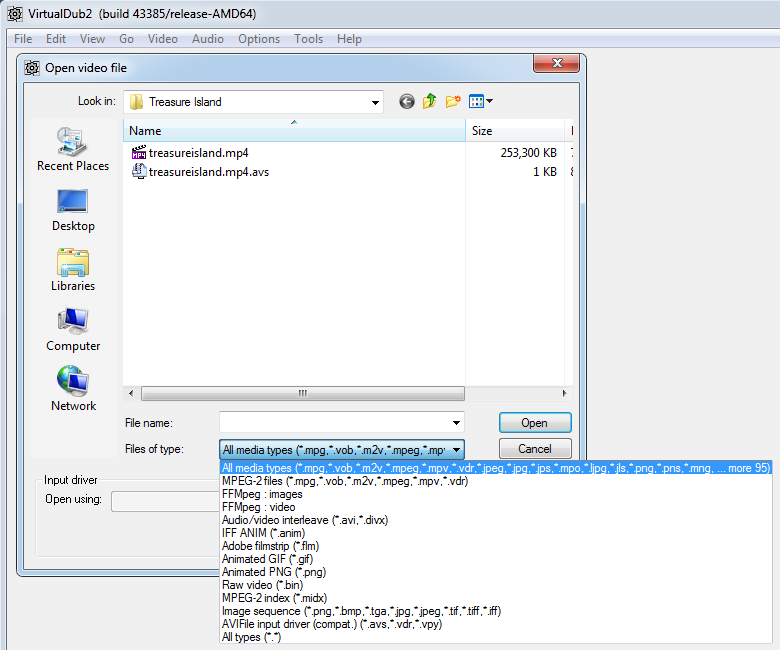Open the Help menu
Image resolution: width=780 pixels, height=650 pixels.
pyautogui.click(x=349, y=39)
